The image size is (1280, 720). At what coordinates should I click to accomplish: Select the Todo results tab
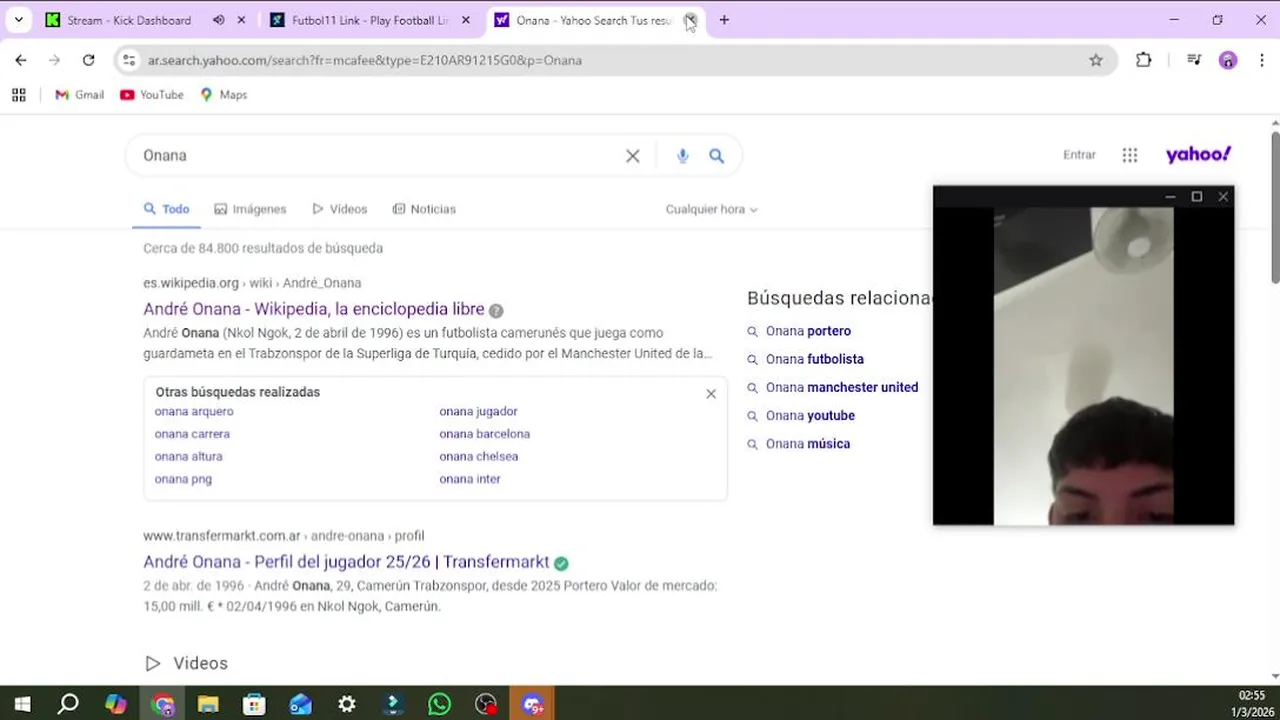tap(166, 209)
